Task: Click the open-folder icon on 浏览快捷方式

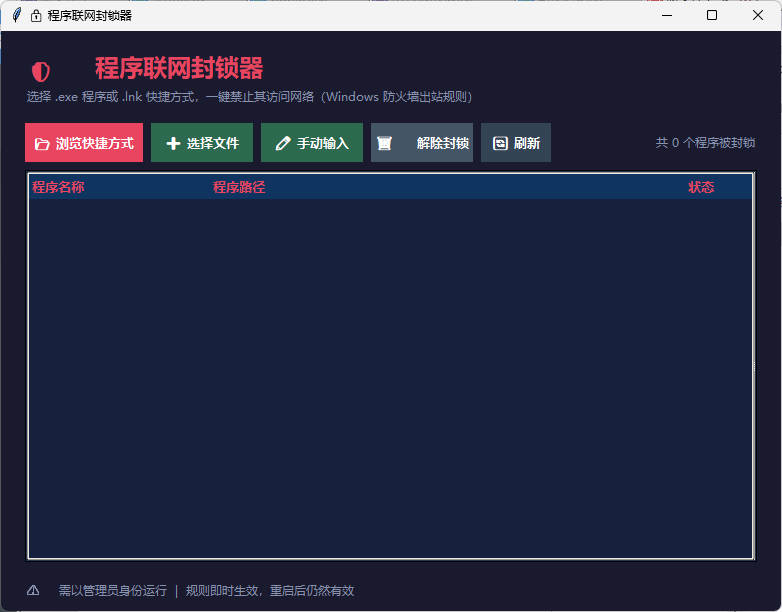Action: (42, 144)
